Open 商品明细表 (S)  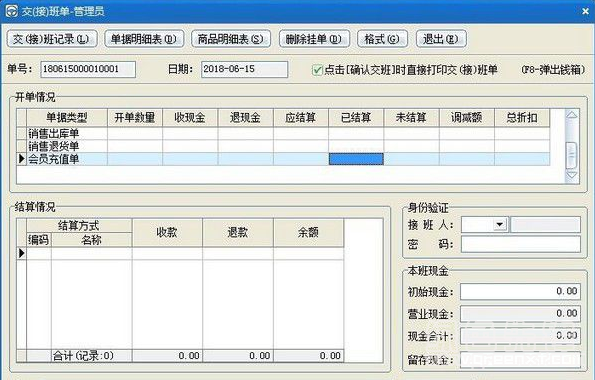(231, 39)
